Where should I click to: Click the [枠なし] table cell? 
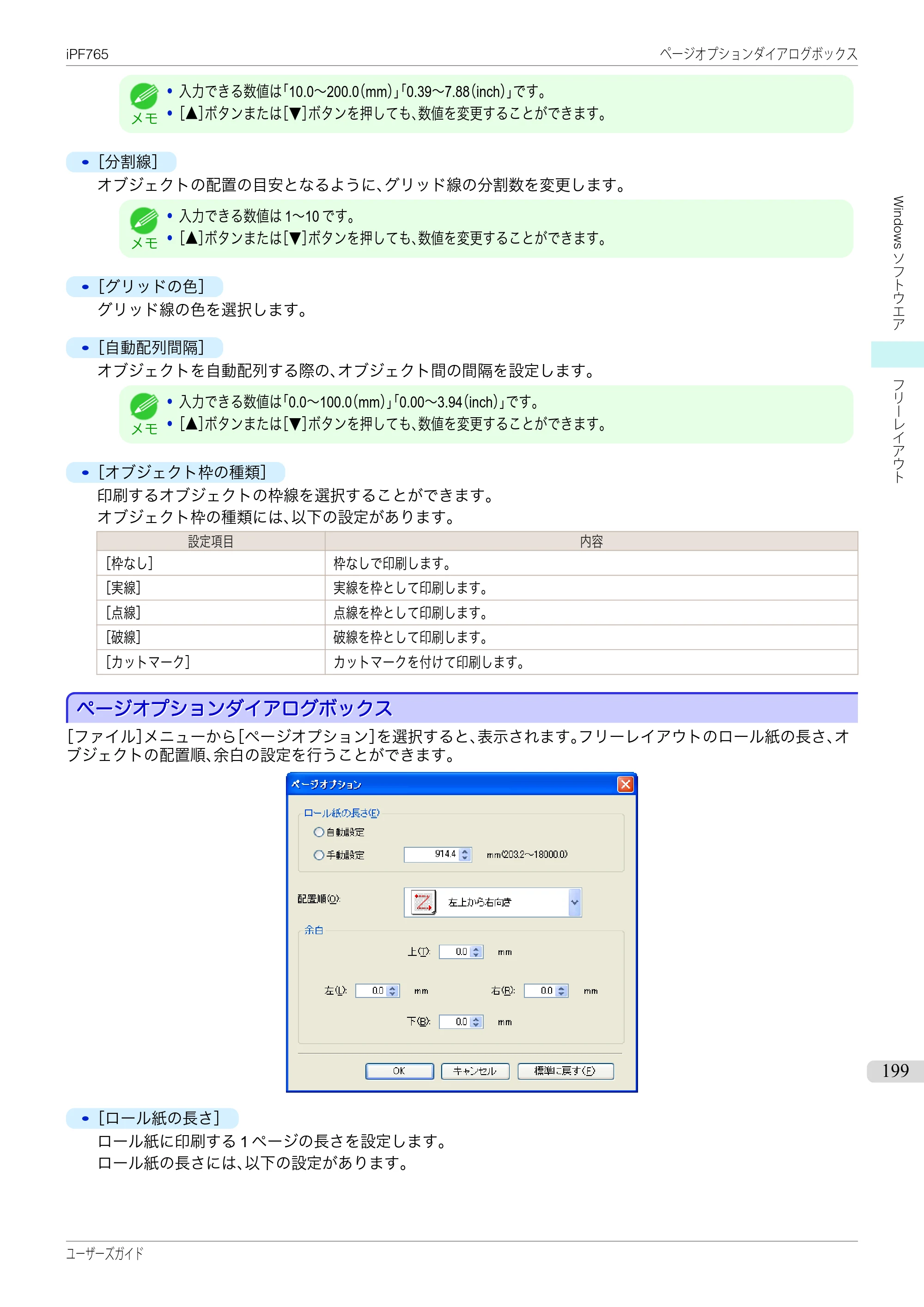pyautogui.click(x=211, y=563)
